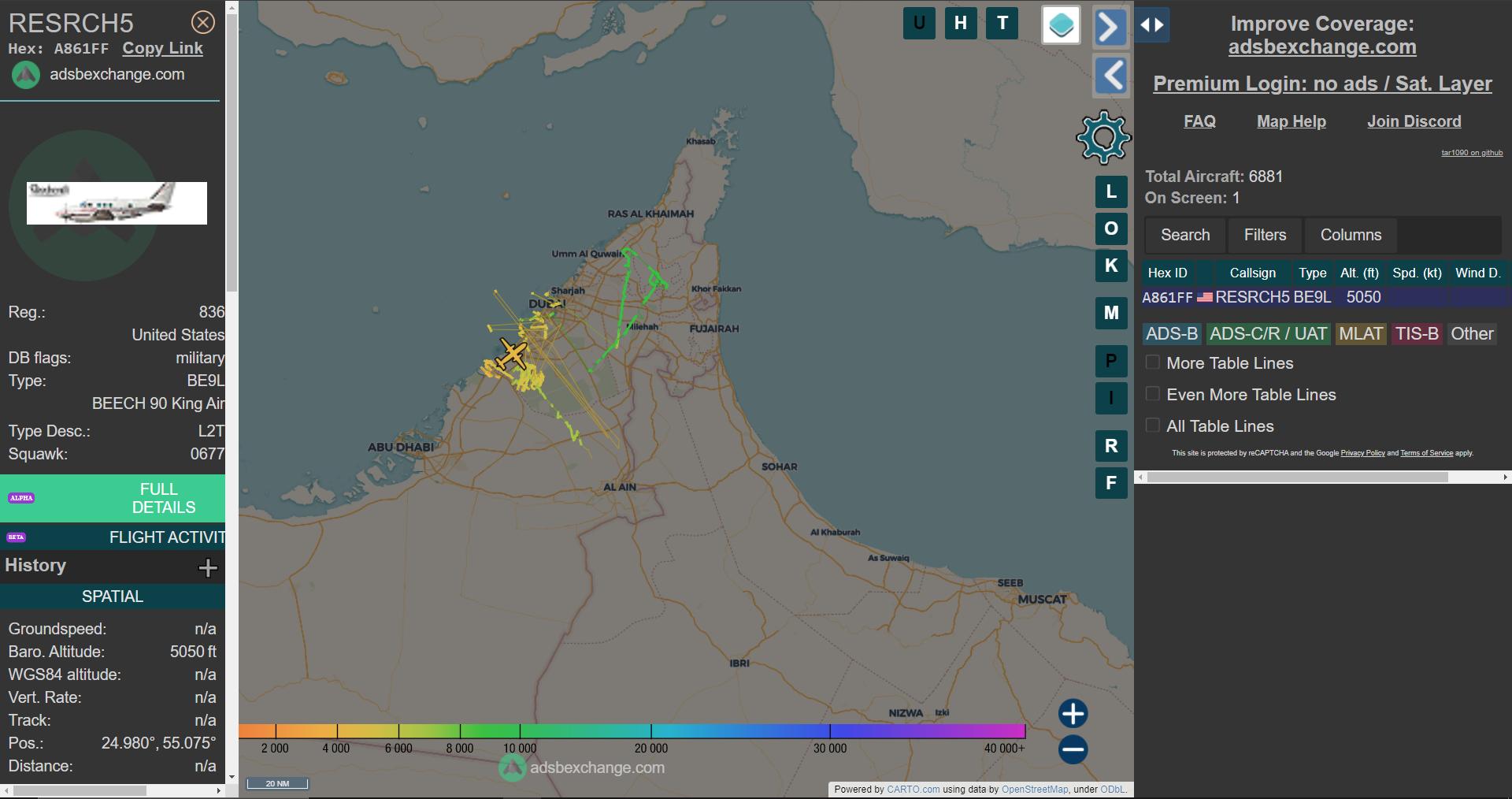Click the Beech King Air photo thumbnail
1512x799 pixels.
117,203
